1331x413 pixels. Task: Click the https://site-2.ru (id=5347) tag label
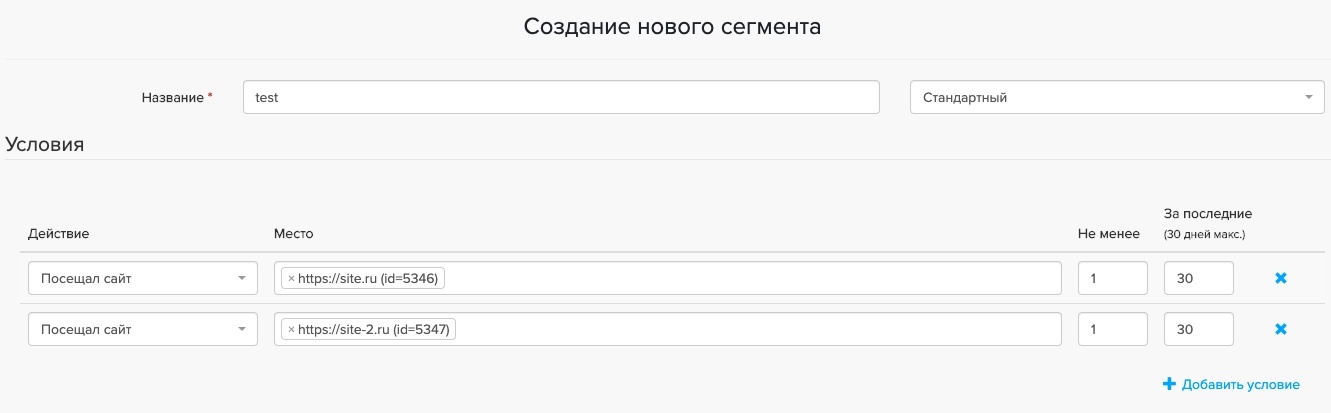pos(375,329)
